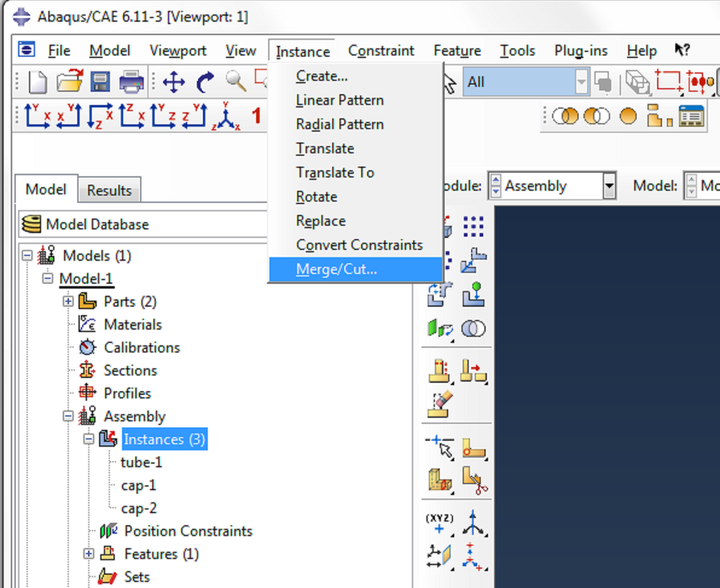Select the Pan View tool
The height and width of the screenshot is (588, 720).
tap(174, 83)
